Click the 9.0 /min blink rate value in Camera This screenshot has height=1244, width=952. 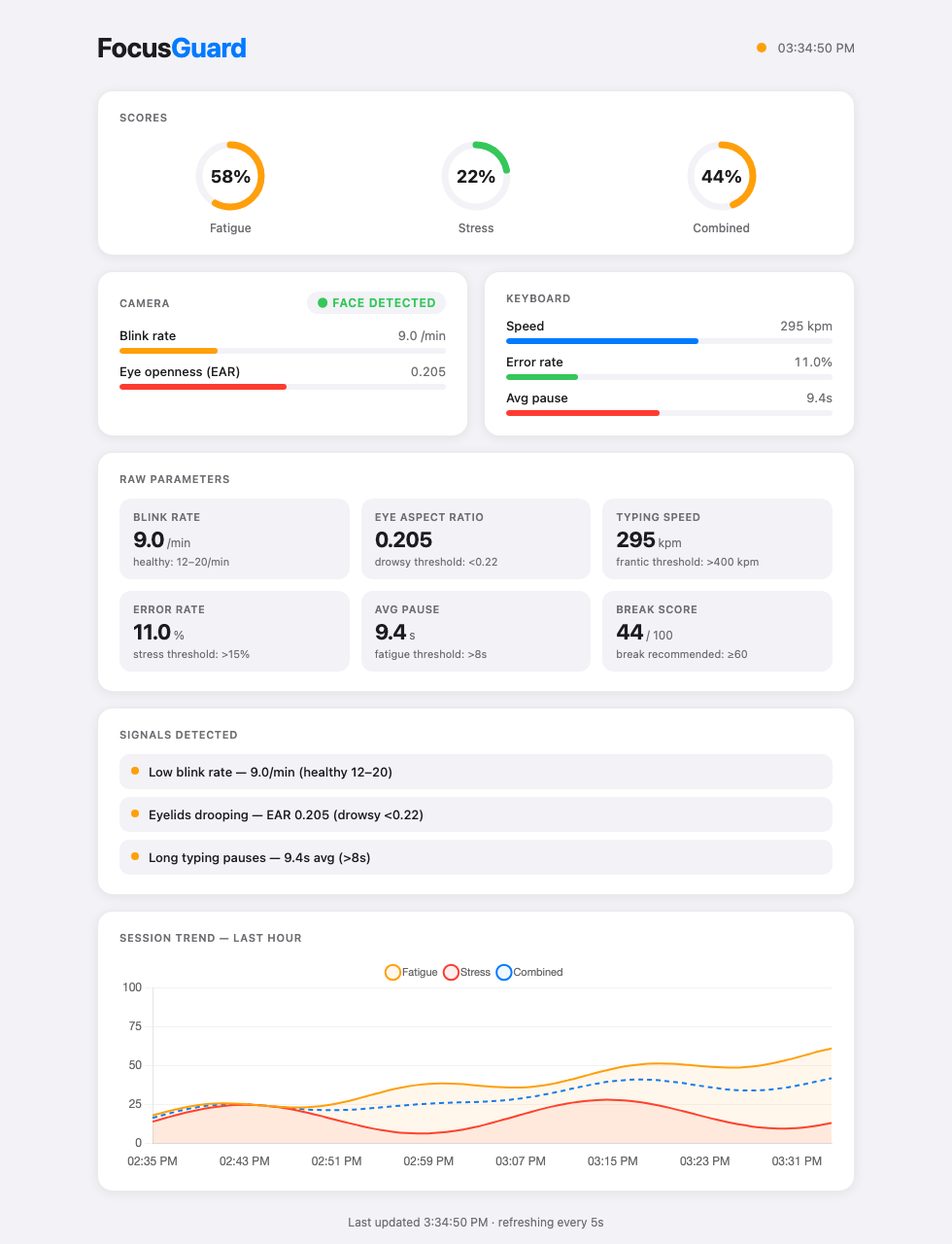coord(422,335)
